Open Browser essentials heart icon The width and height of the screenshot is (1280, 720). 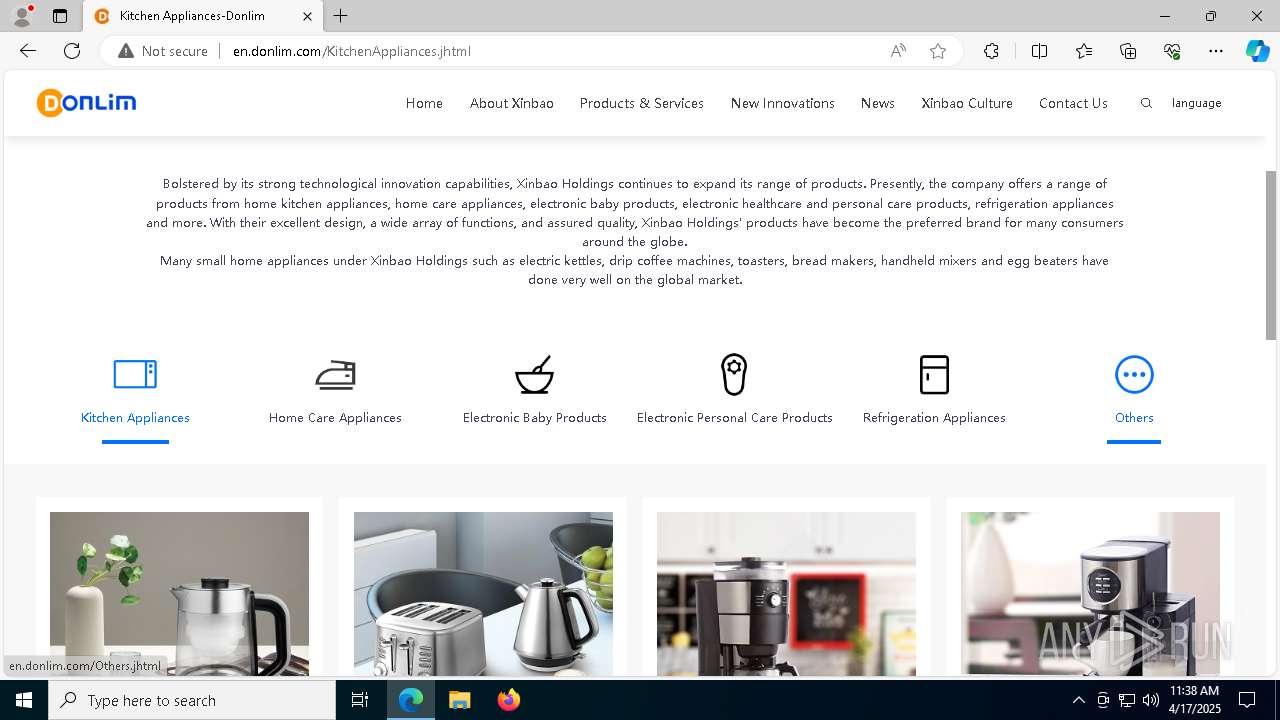click(1172, 51)
